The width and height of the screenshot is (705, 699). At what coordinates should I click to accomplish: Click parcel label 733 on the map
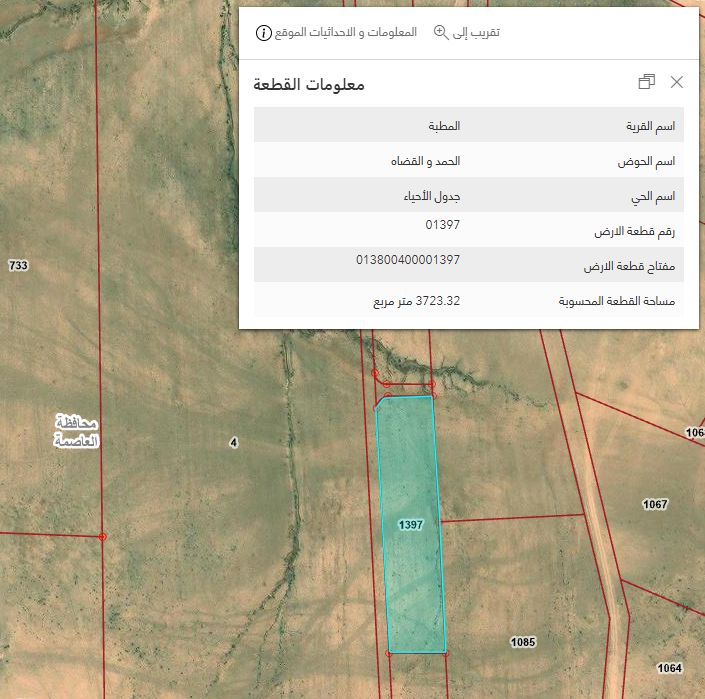pyautogui.click(x=18, y=265)
